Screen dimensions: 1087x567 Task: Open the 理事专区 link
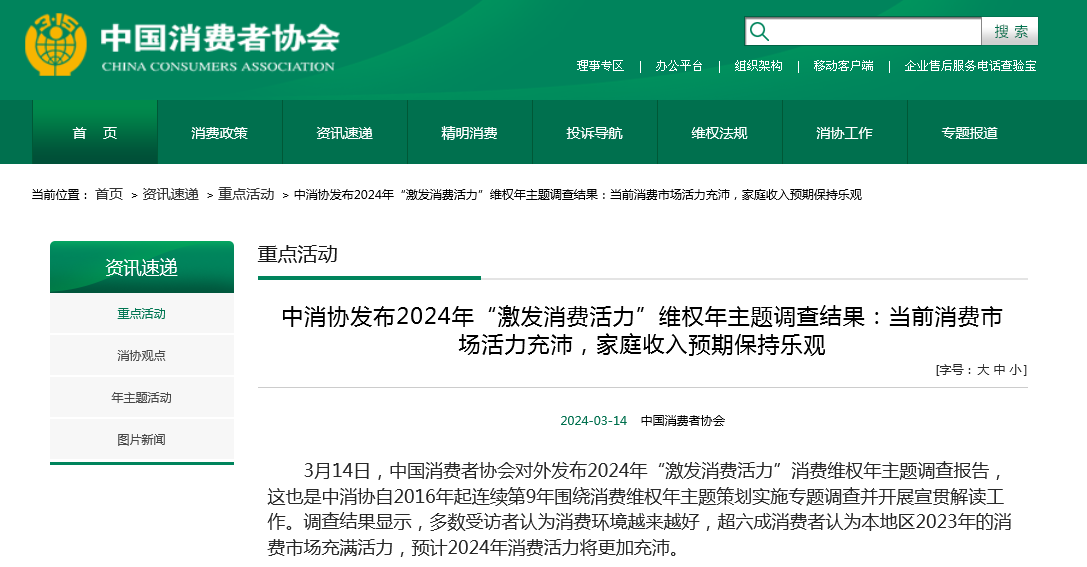click(600, 66)
